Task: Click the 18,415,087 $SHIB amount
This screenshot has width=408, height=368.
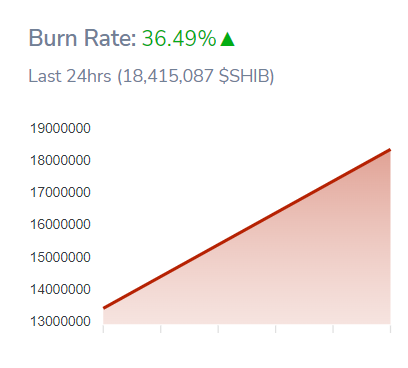Action: pyautogui.click(x=196, y=76)
